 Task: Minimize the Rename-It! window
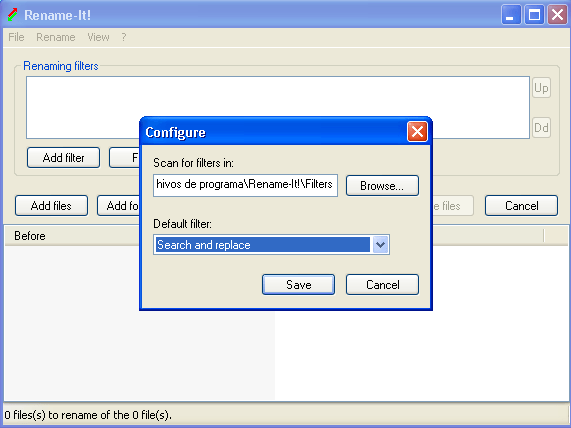[511, 15]
